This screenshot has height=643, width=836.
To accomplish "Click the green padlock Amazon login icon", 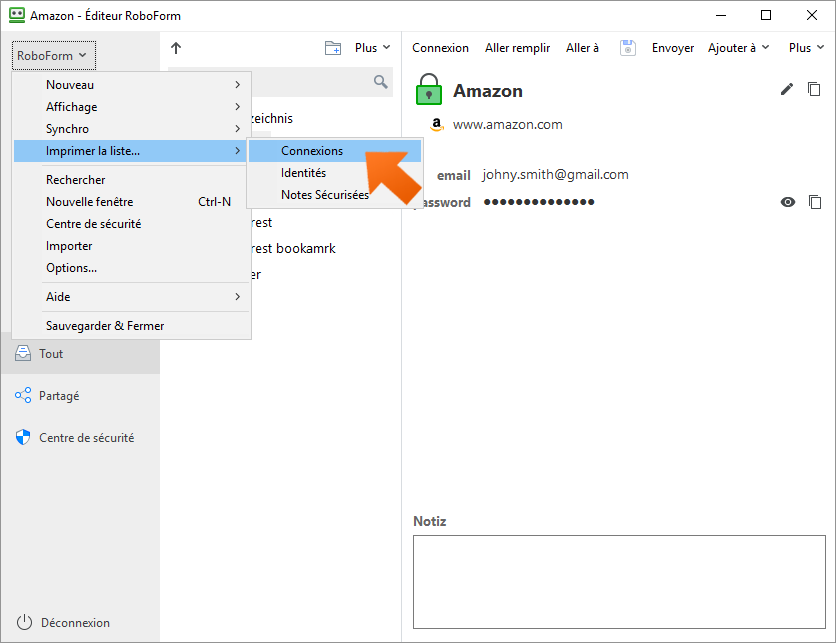I will (x=429, y=89).
